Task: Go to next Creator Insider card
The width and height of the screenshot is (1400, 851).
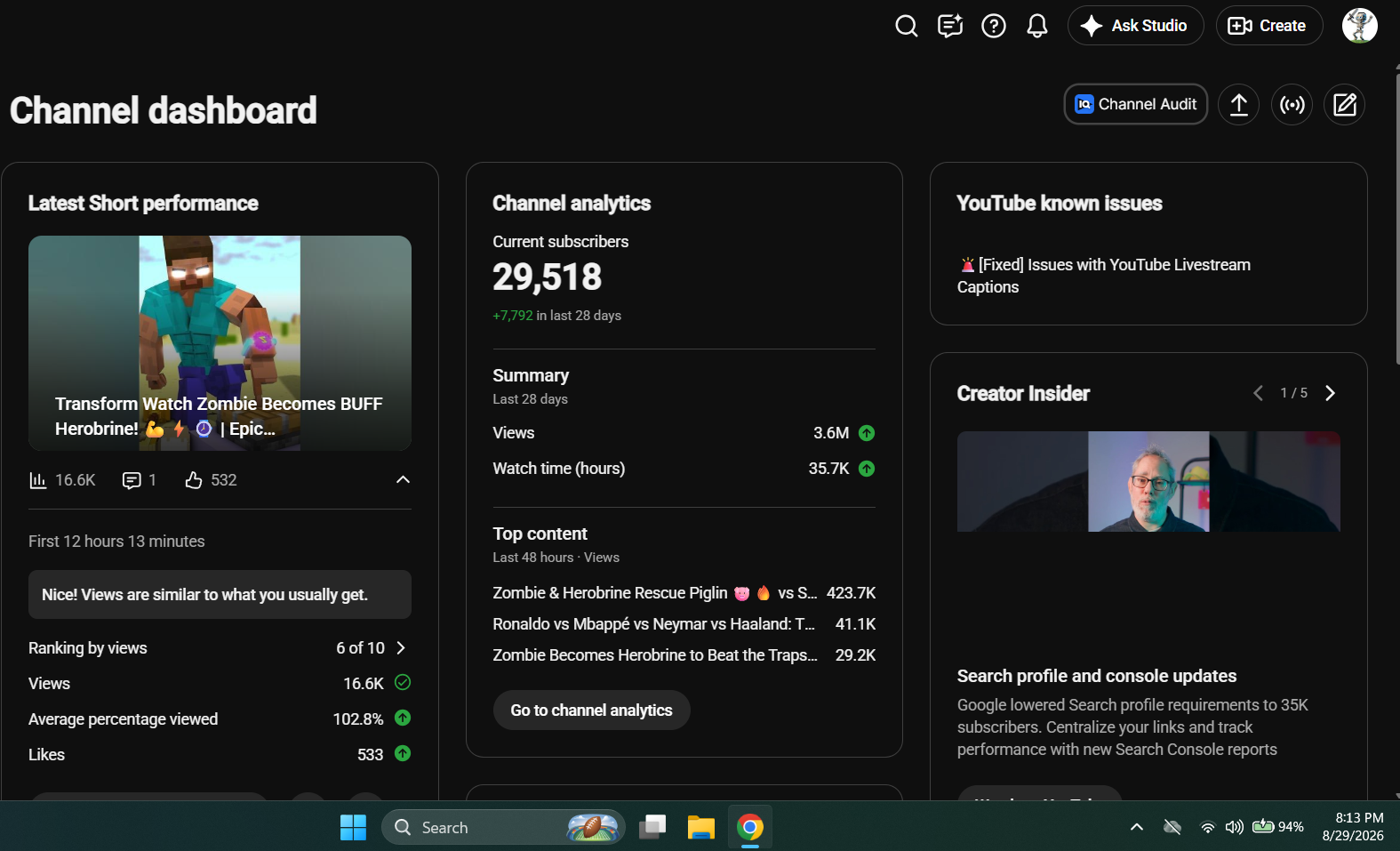Action: point(1330,393)
